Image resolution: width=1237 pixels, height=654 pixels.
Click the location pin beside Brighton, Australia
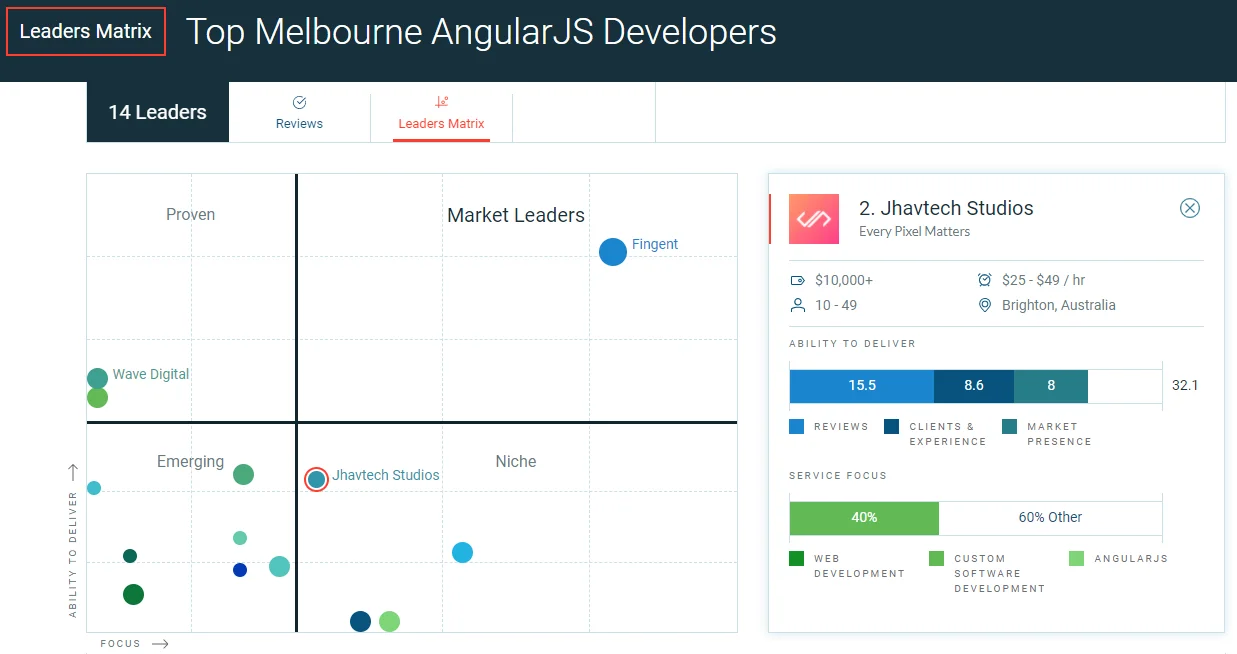click(x=984, y=305)
